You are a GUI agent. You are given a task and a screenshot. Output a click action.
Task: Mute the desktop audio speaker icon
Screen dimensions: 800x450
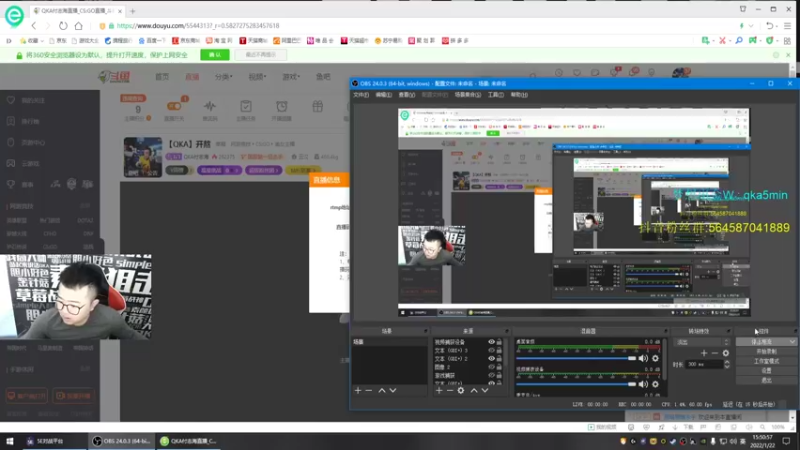pyautogui.click(x=643, y=358)
